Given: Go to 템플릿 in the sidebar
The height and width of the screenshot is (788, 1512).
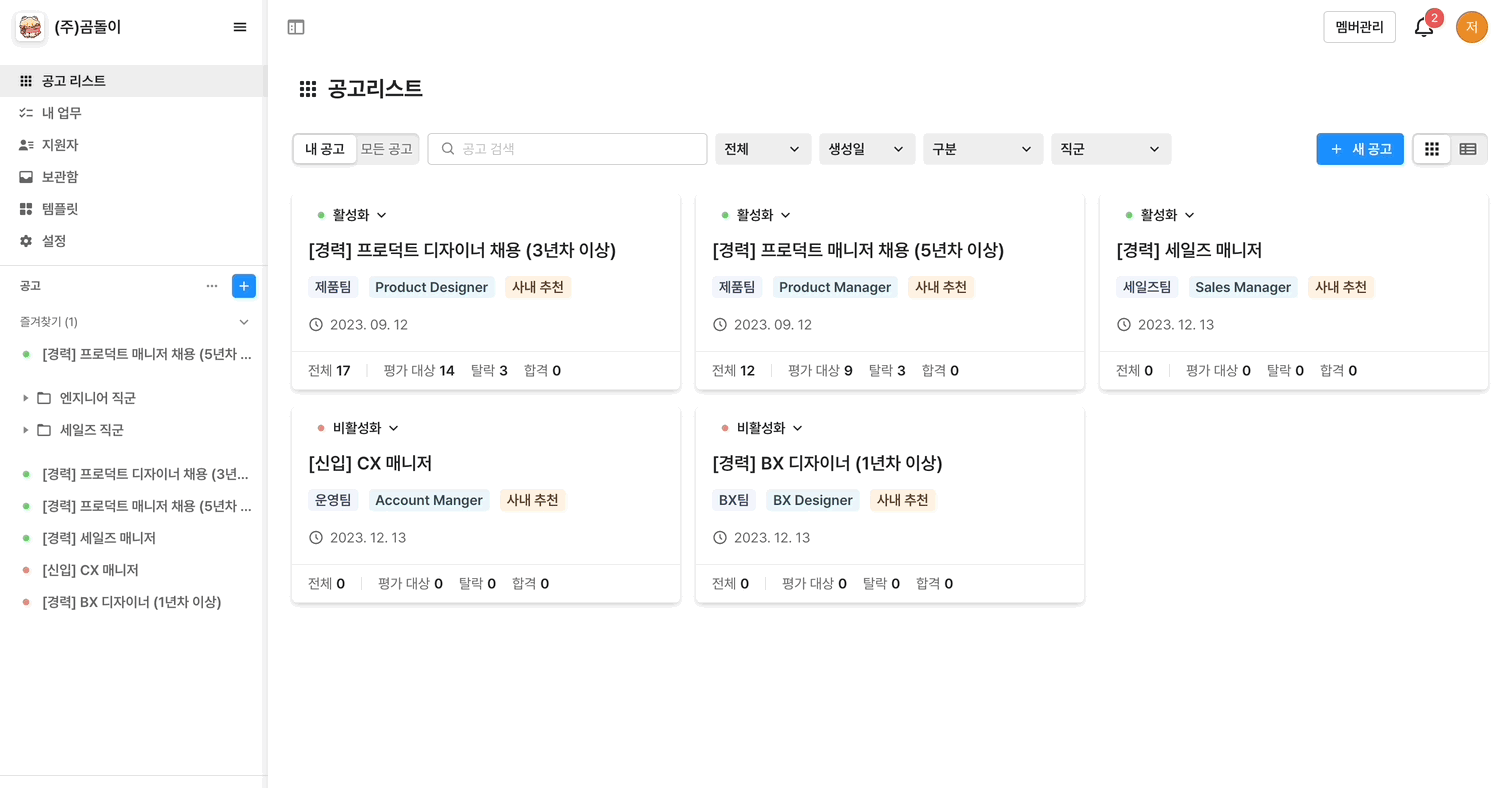Looking at the screenshot, I should [60, 209].
